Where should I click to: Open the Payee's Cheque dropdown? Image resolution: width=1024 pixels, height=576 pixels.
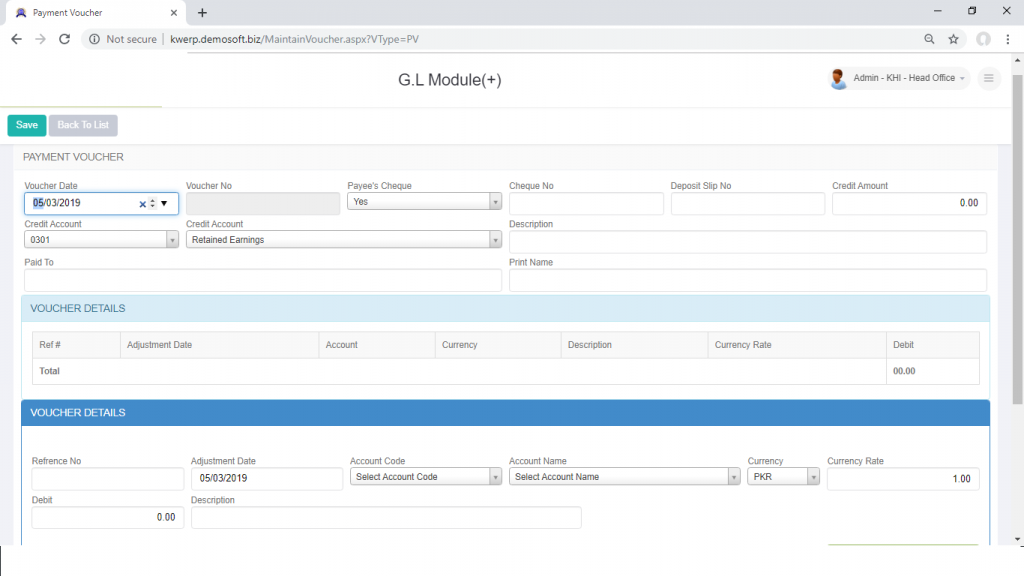pos(496,200)
